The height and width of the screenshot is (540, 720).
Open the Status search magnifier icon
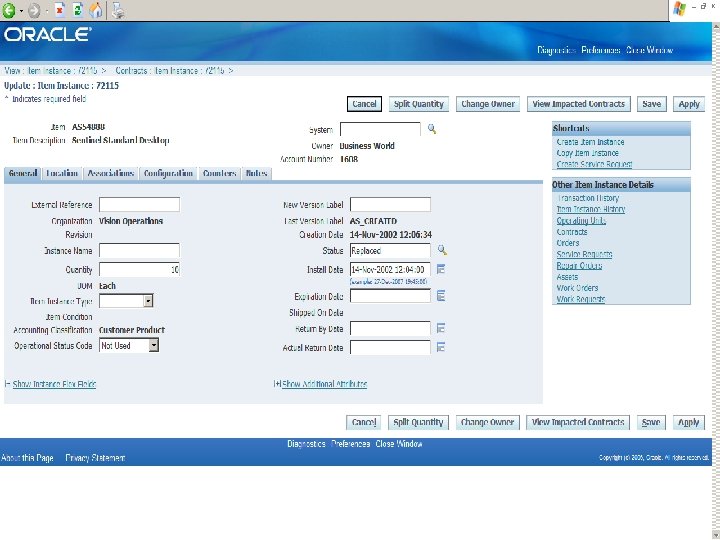[x=442, y=250]
